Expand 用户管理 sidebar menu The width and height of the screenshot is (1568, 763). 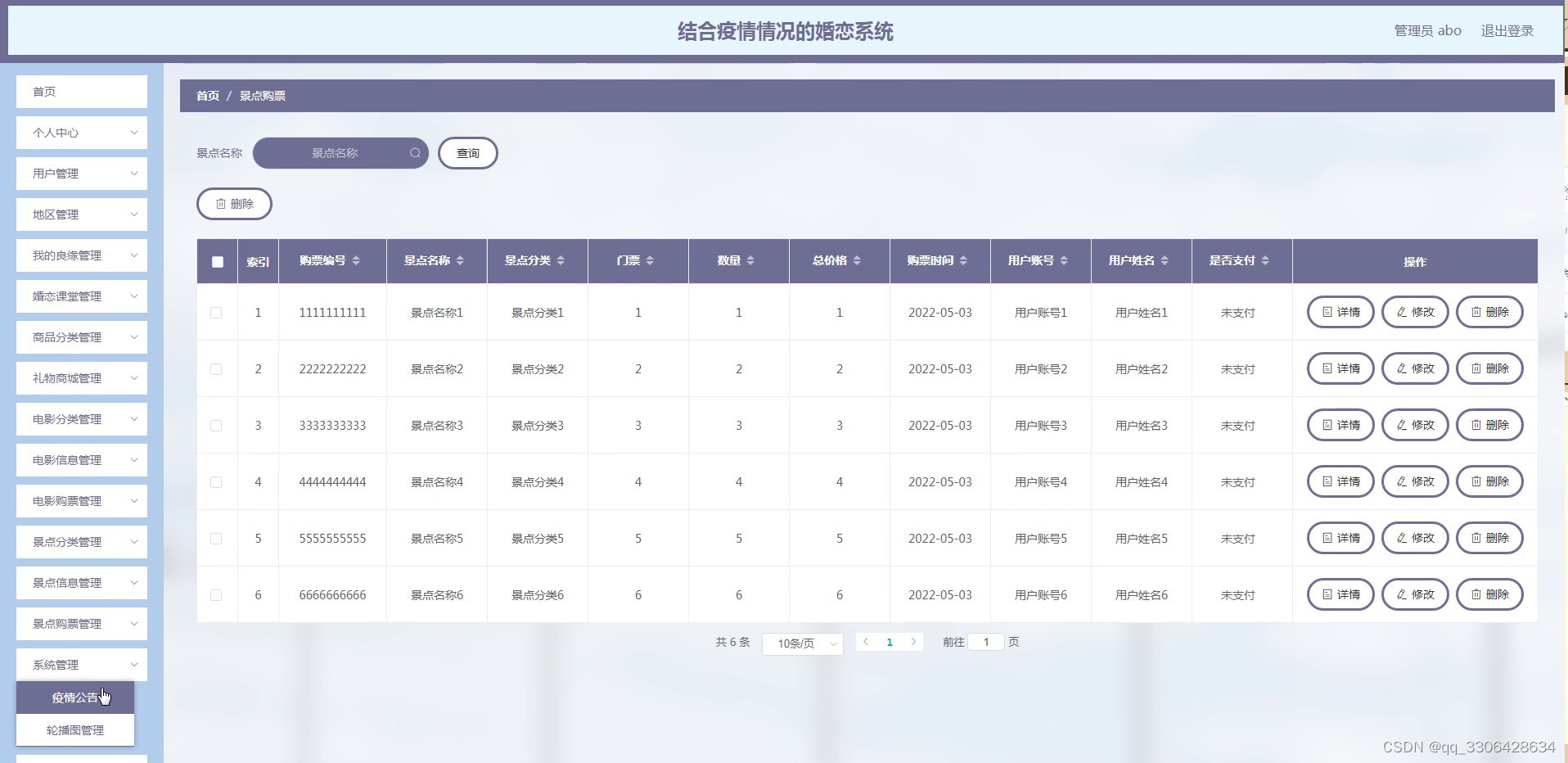pos(82,174)
